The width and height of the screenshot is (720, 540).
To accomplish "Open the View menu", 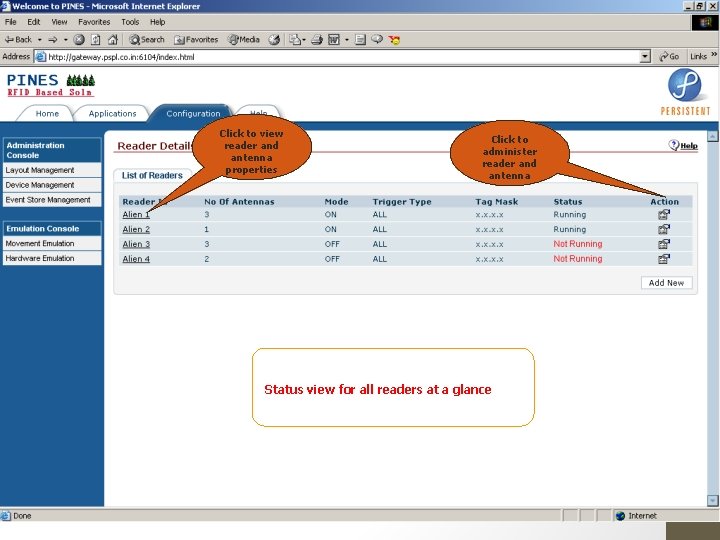I will 59,22.
